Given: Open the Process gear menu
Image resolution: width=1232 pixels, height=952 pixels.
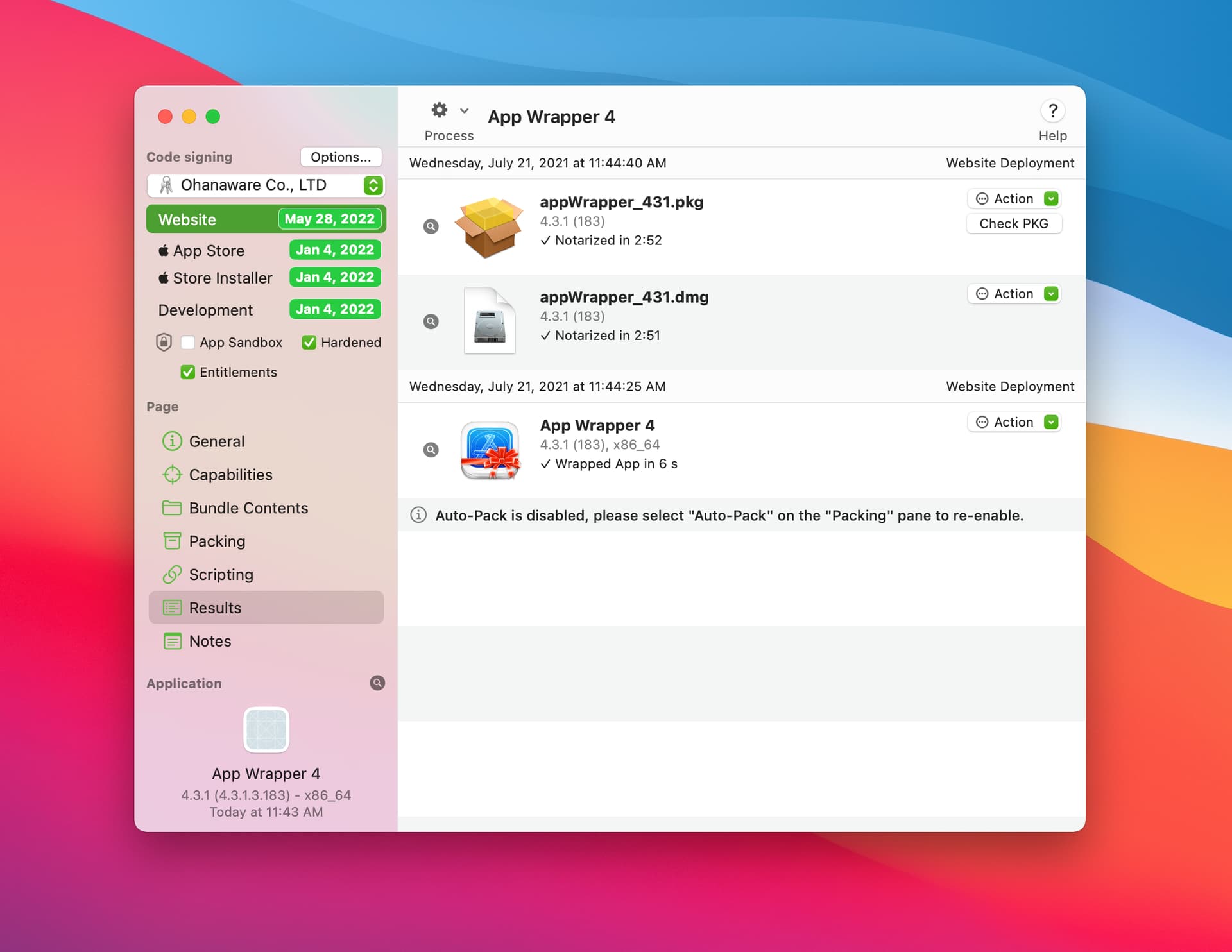Looking at the screenshot, I should point(440,110).
